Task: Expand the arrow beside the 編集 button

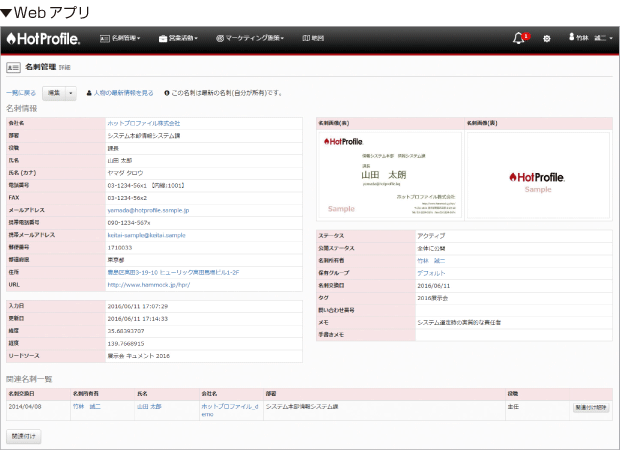Action: tap(71, 93)
